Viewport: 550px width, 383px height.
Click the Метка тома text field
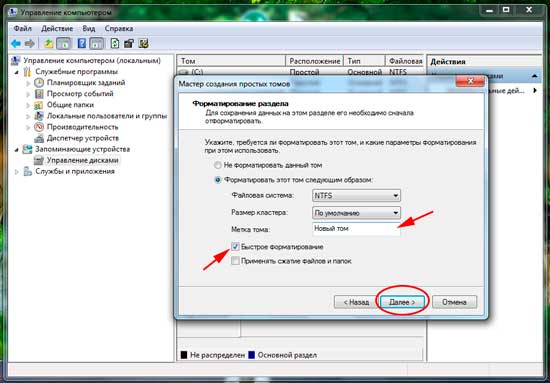[356, 229]
